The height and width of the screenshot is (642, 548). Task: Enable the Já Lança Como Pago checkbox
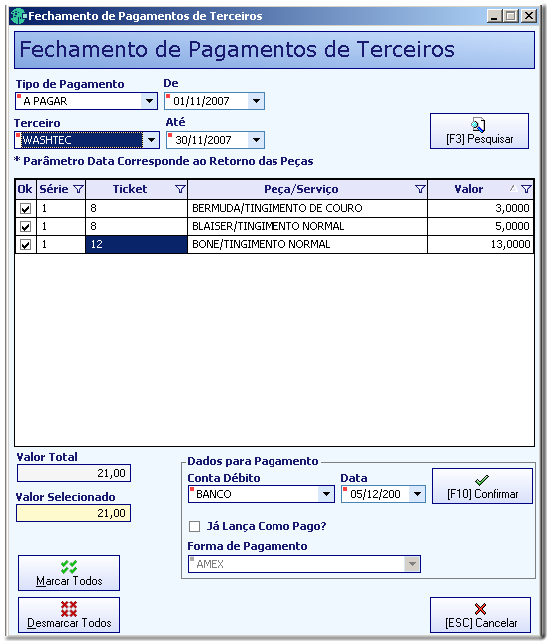click(195, 527)
